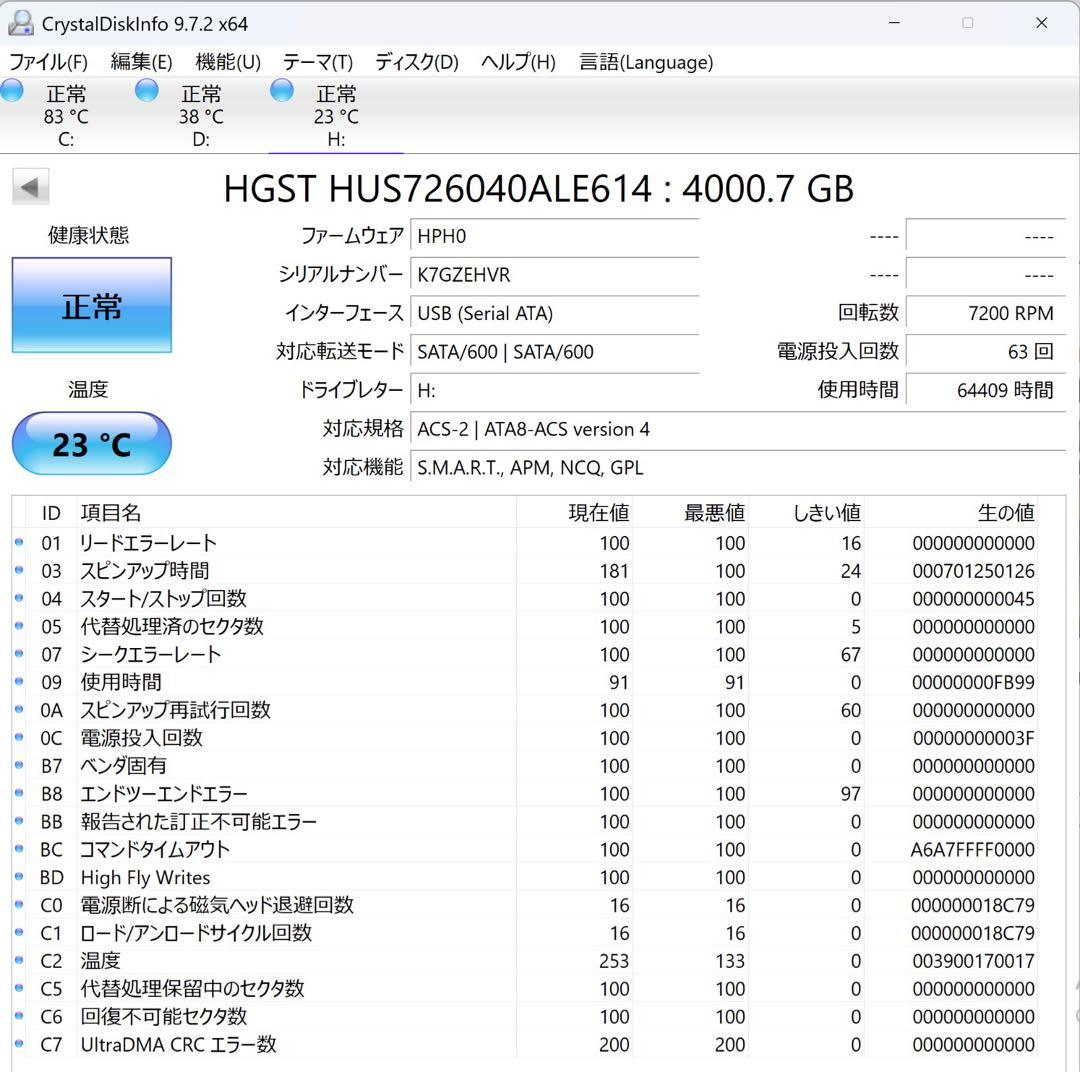
Task: Open the テーマ(T) menu
Action: [x=316, y=62]
